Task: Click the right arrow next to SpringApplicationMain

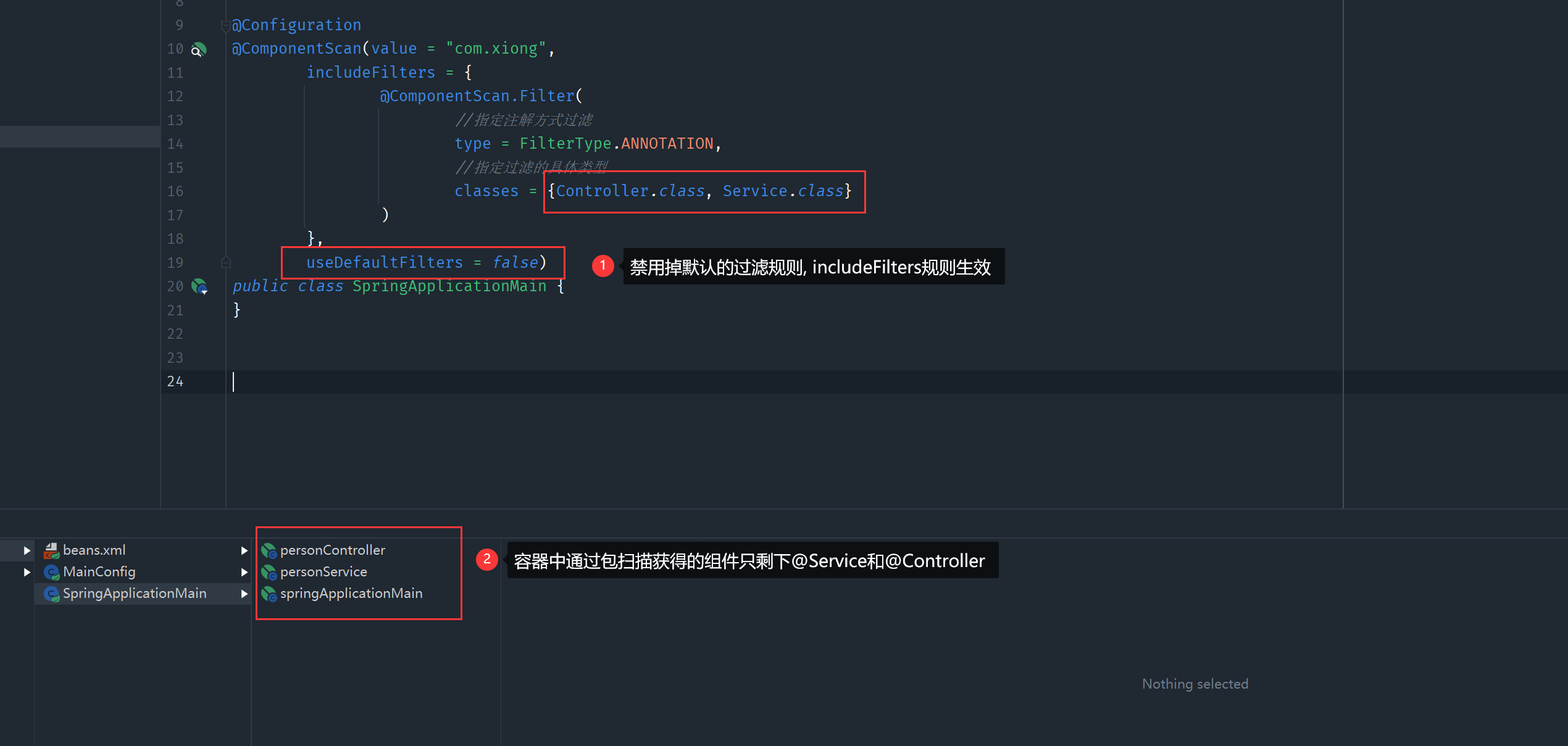Action: [x=244, y=594]
